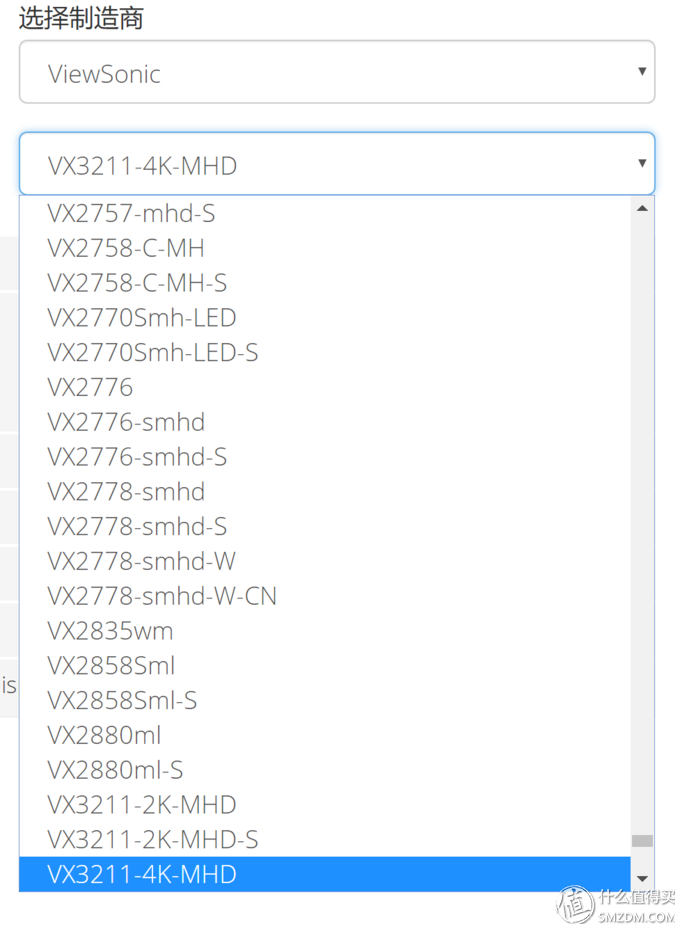Pick VX2770Smh-LED from the list

click(x=141, y=318)
